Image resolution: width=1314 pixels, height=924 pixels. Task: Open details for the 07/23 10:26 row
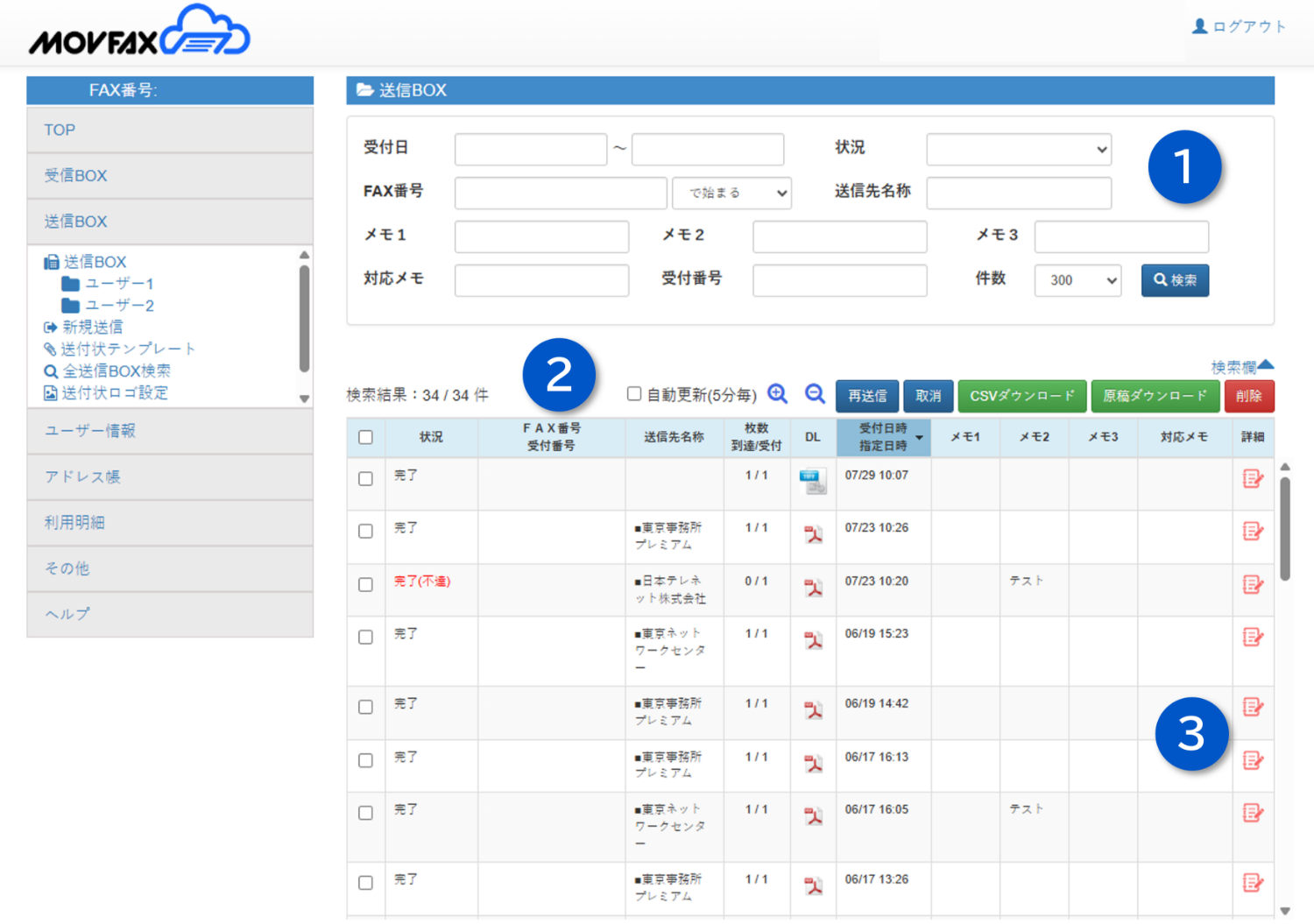[1253, 531]
